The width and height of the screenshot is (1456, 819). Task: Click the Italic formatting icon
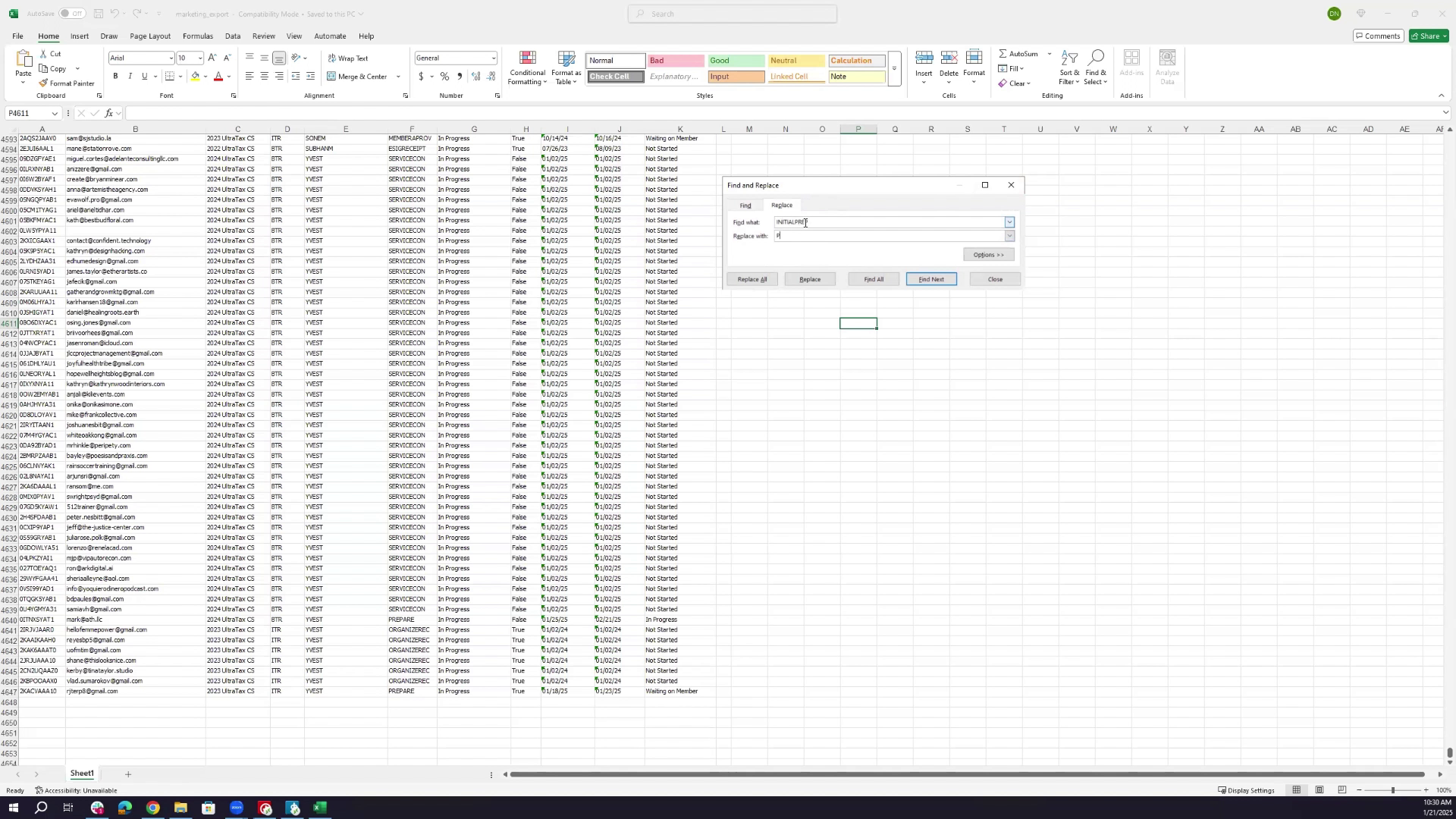[x=130, y=77]
